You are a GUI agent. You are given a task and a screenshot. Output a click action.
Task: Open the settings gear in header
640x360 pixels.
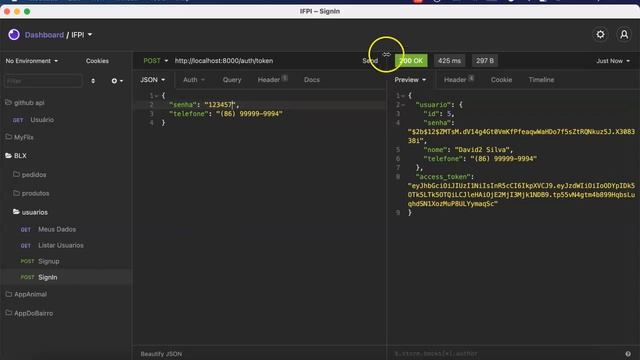(x=600, y=35)
